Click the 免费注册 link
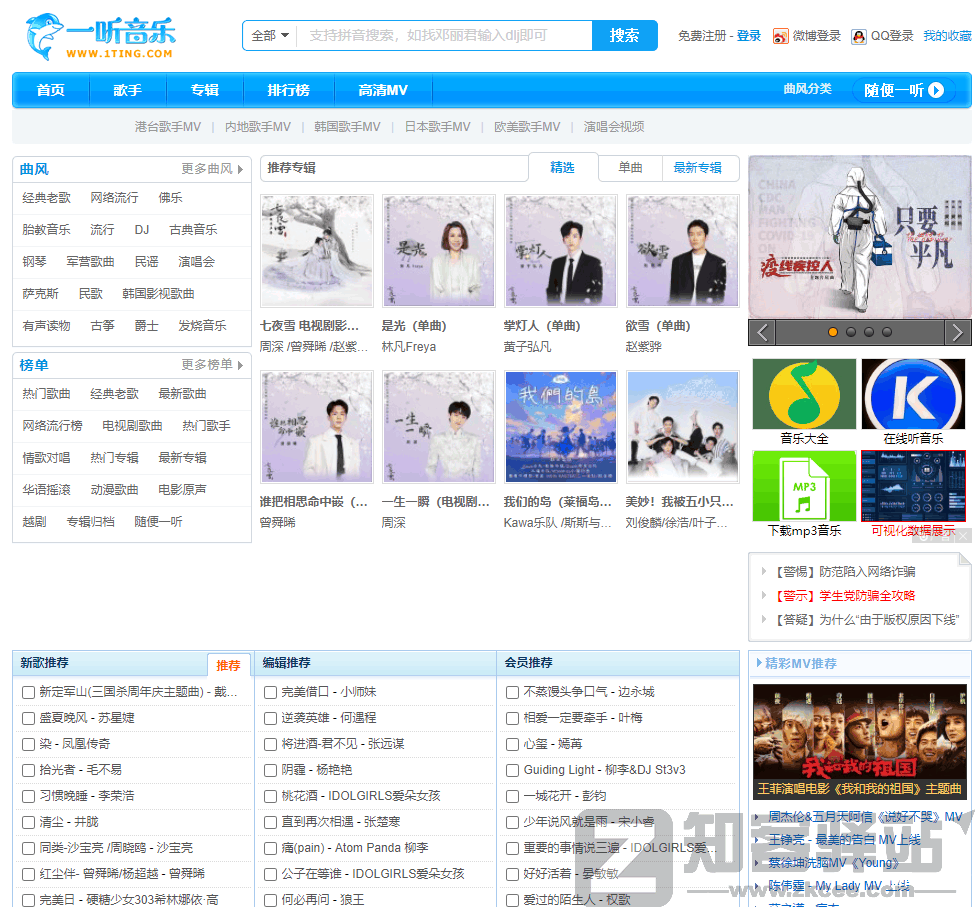The height and width of the screenshot is (907, 975). click(701, 36)
